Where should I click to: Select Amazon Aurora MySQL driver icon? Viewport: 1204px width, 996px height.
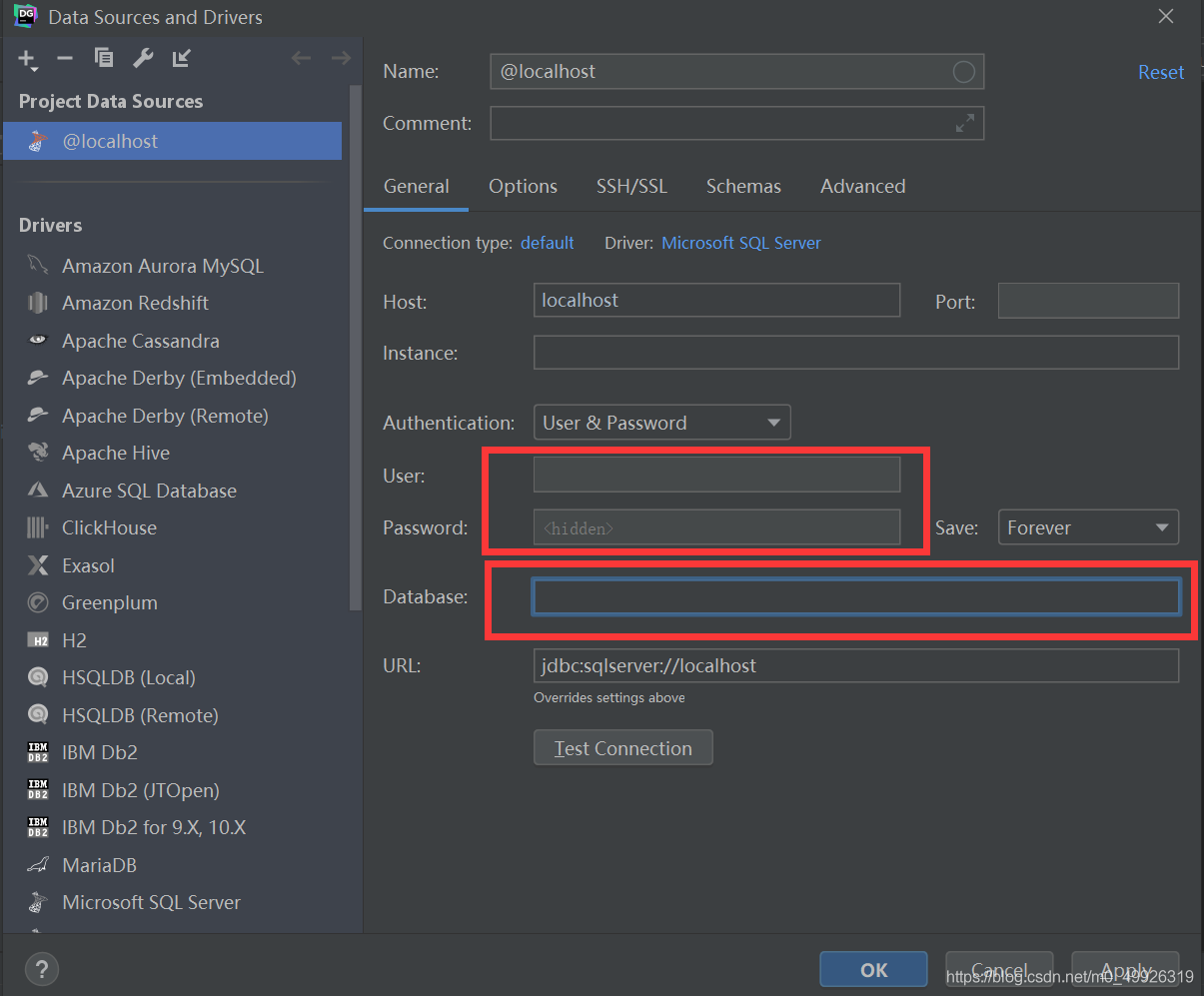coord(38,266)
